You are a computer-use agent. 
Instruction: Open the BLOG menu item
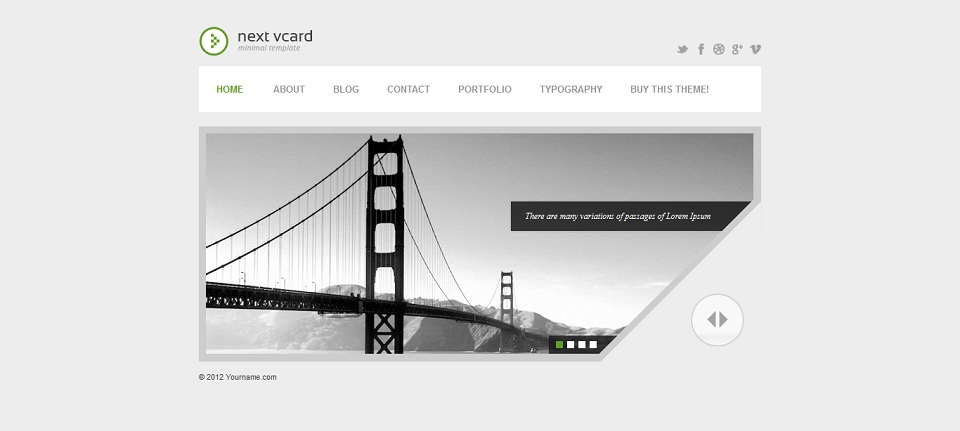click(346, 89)
